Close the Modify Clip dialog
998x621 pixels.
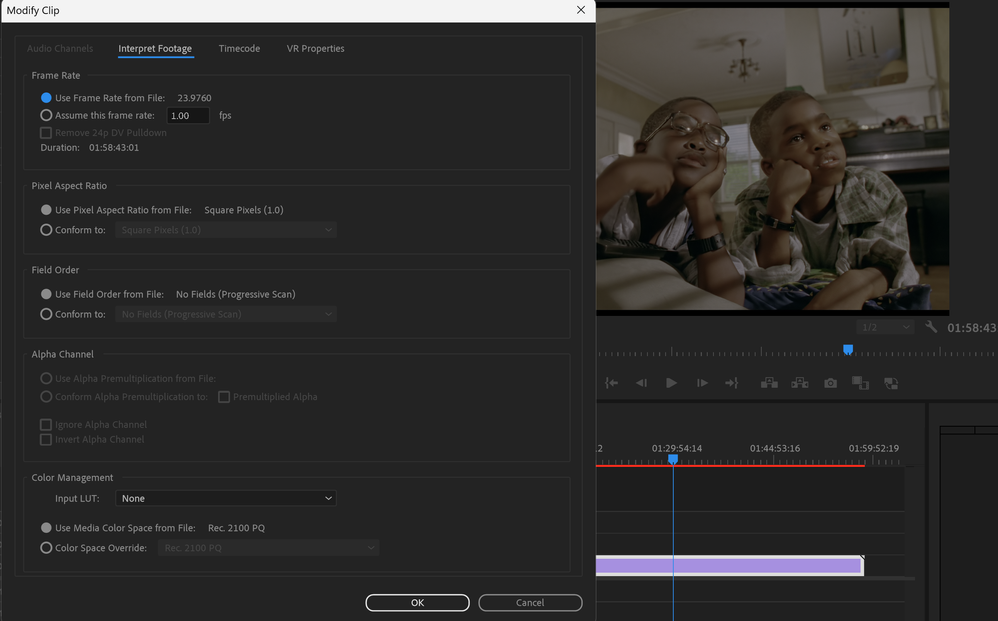(x=580, y=10)
